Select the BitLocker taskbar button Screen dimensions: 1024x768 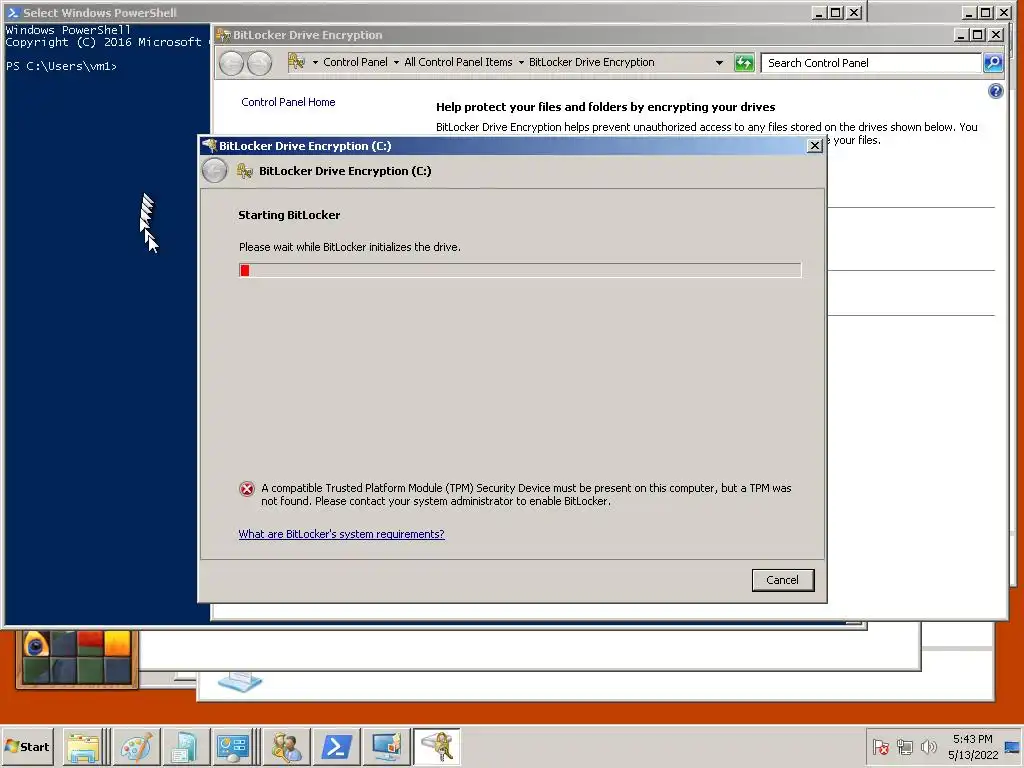pos(437,746)
